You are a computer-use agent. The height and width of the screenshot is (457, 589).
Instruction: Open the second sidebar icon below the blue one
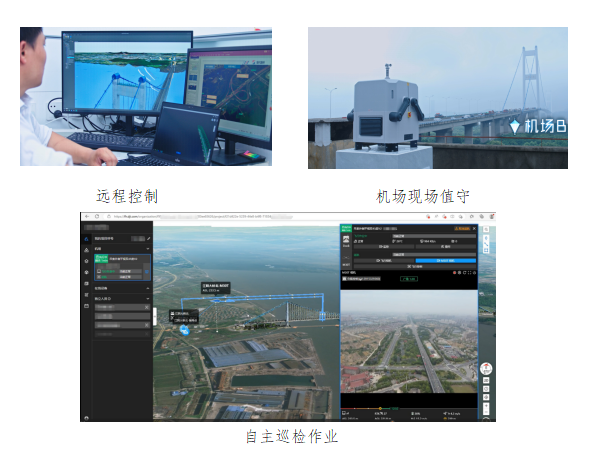click(86, 250)
